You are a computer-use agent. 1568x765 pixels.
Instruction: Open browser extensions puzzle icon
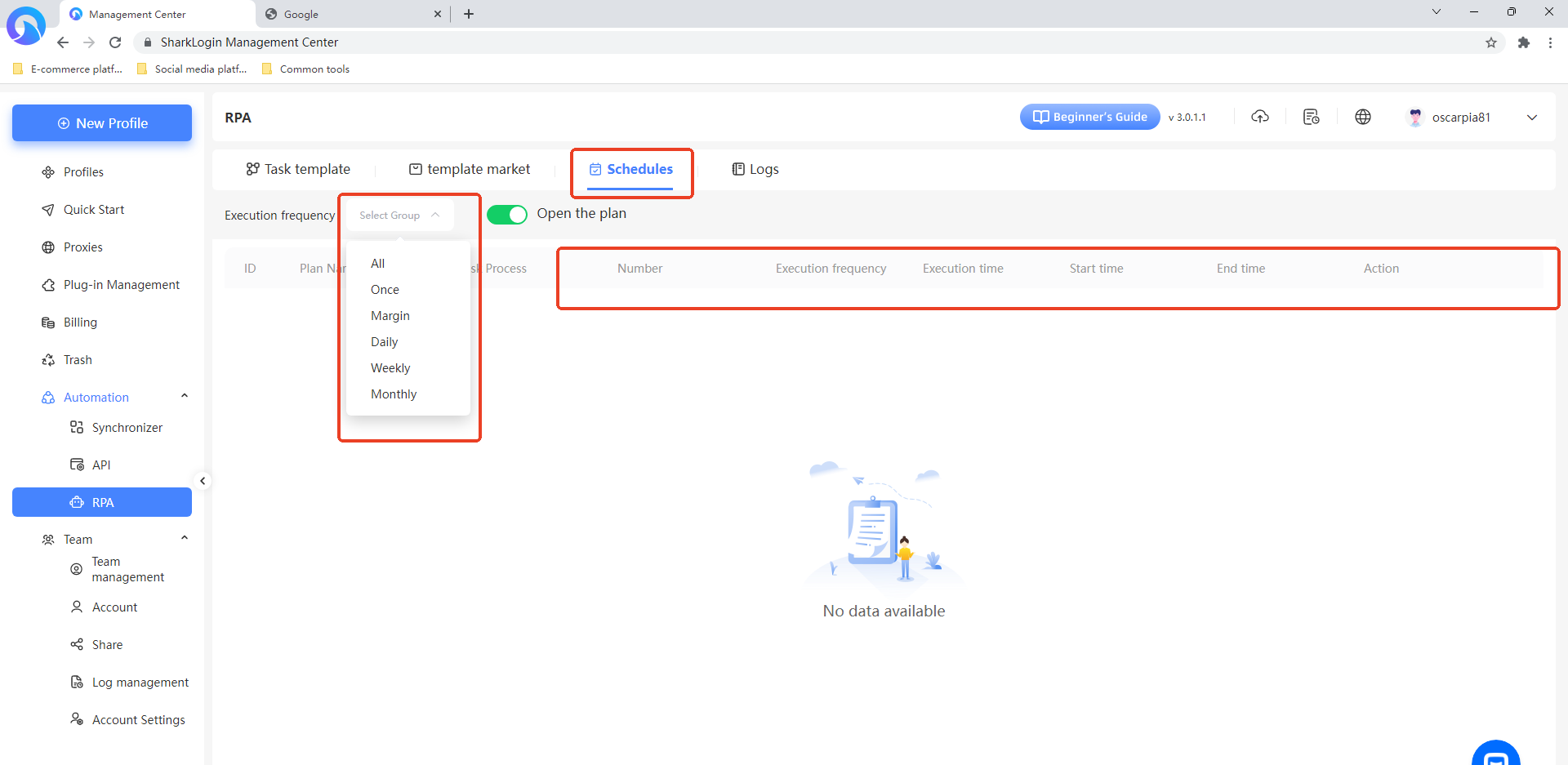pos(1524,42)
